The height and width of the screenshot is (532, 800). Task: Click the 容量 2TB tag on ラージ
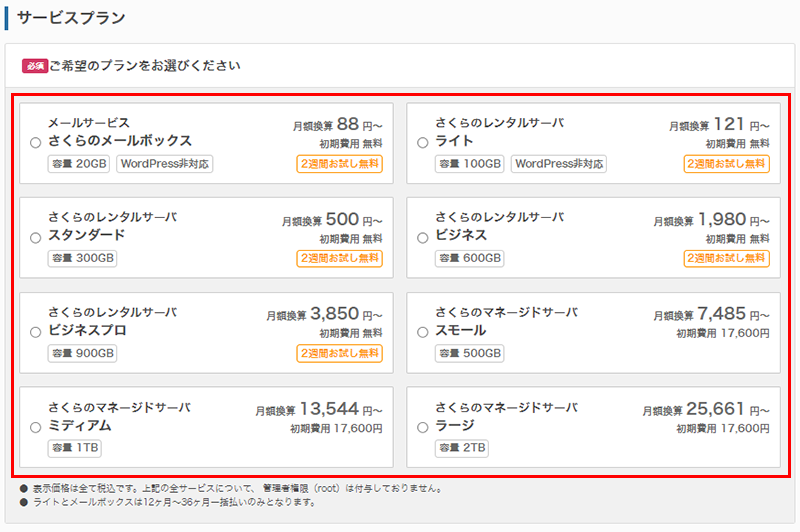point(462,448)
